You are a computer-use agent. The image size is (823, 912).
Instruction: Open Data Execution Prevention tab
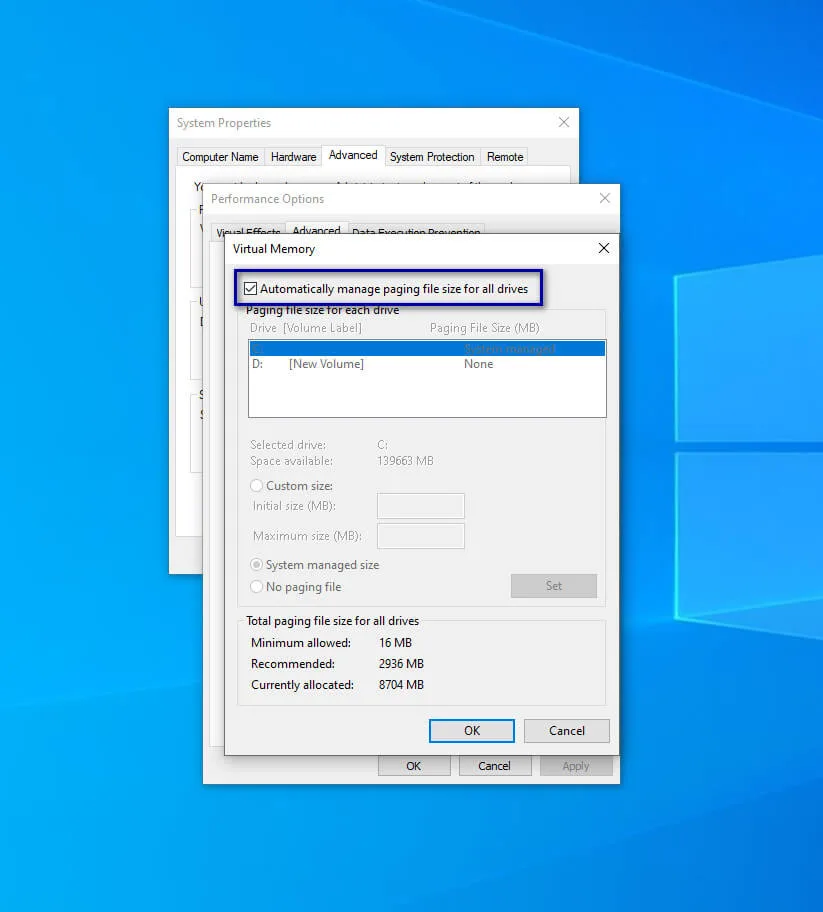coord(416,231)
